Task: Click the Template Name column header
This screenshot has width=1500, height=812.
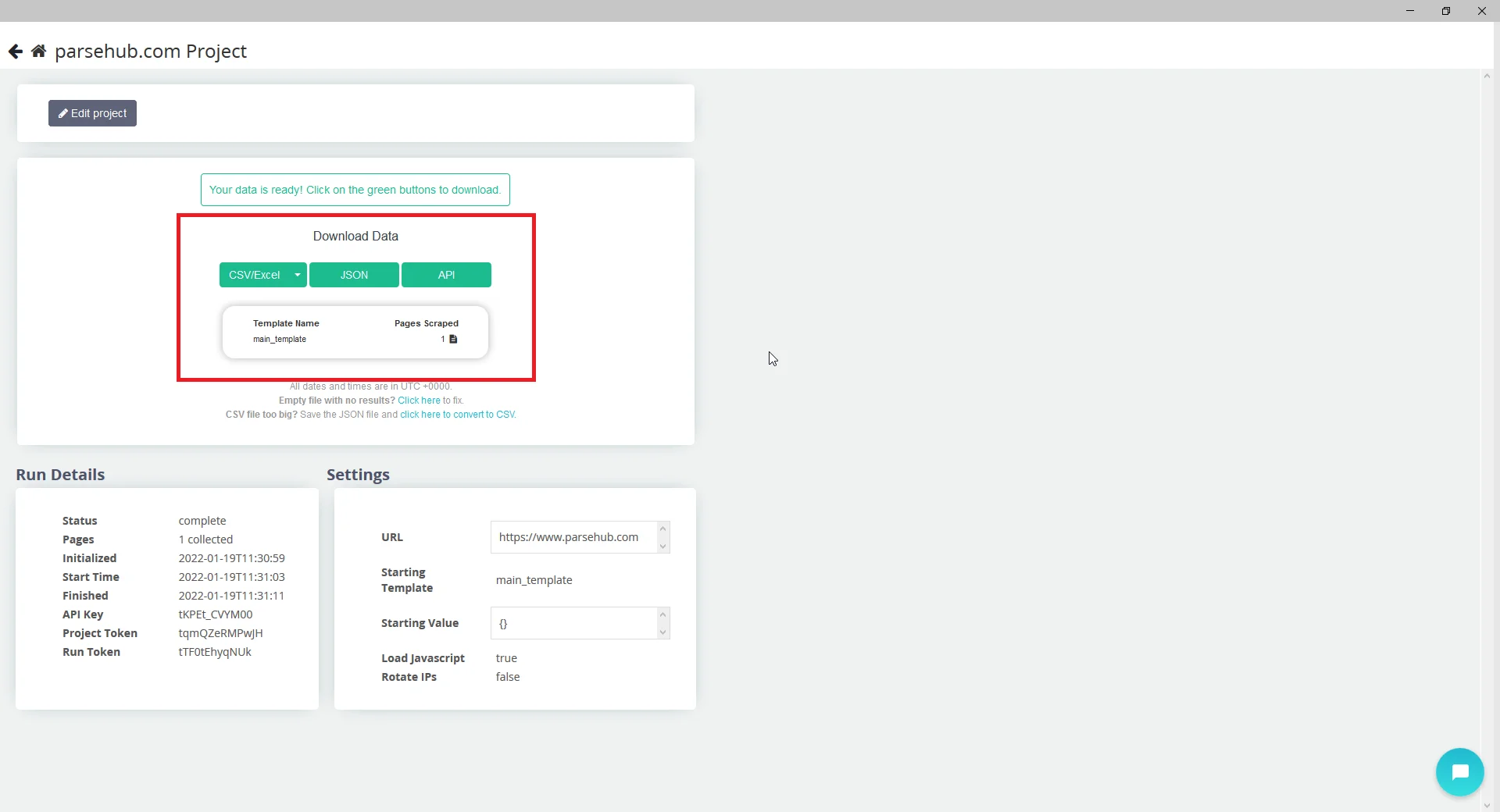Action: tap(286, 323)
